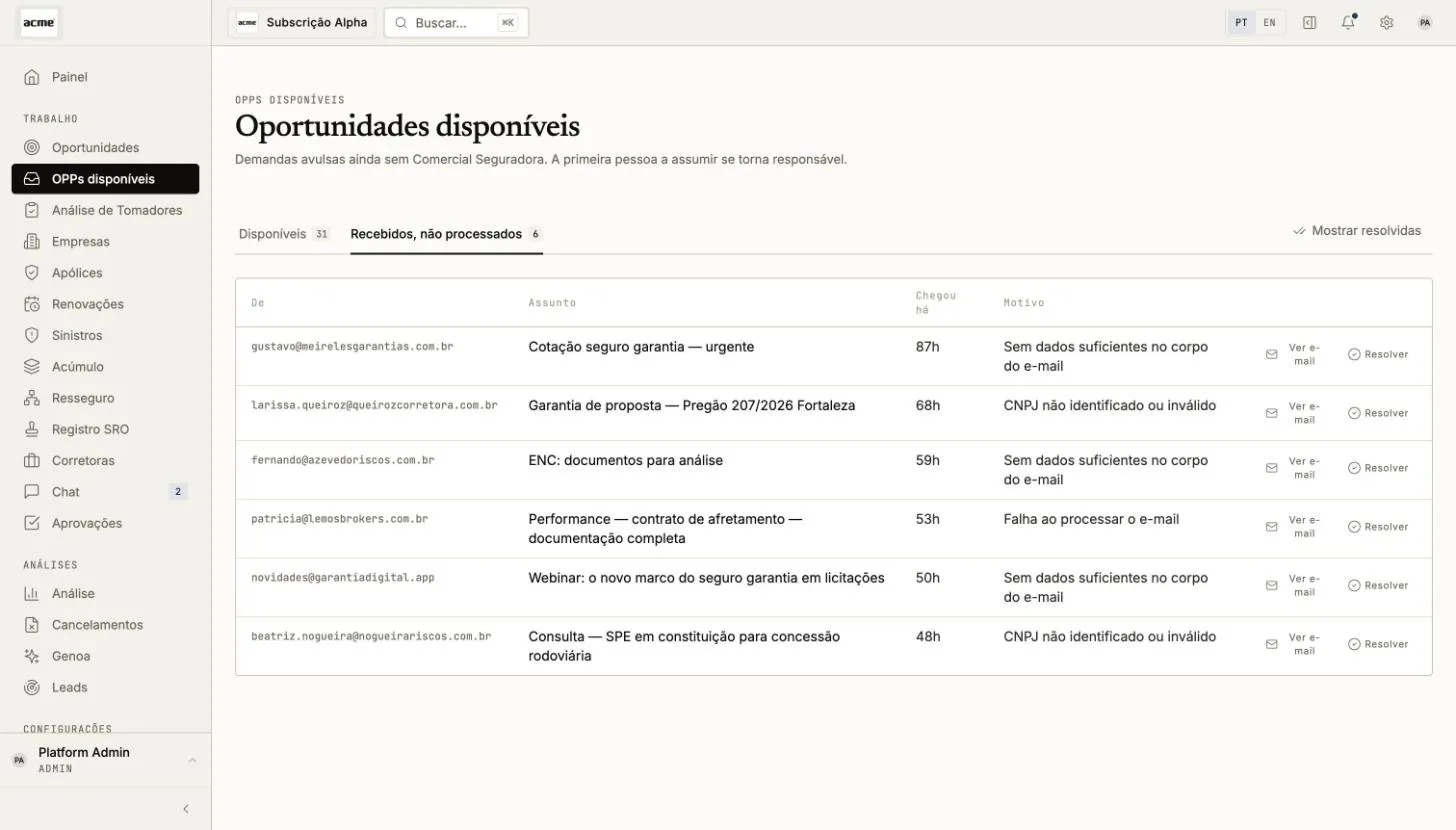Sort by the Chegou há column header
1456x830 pixels.
(935, 303)
